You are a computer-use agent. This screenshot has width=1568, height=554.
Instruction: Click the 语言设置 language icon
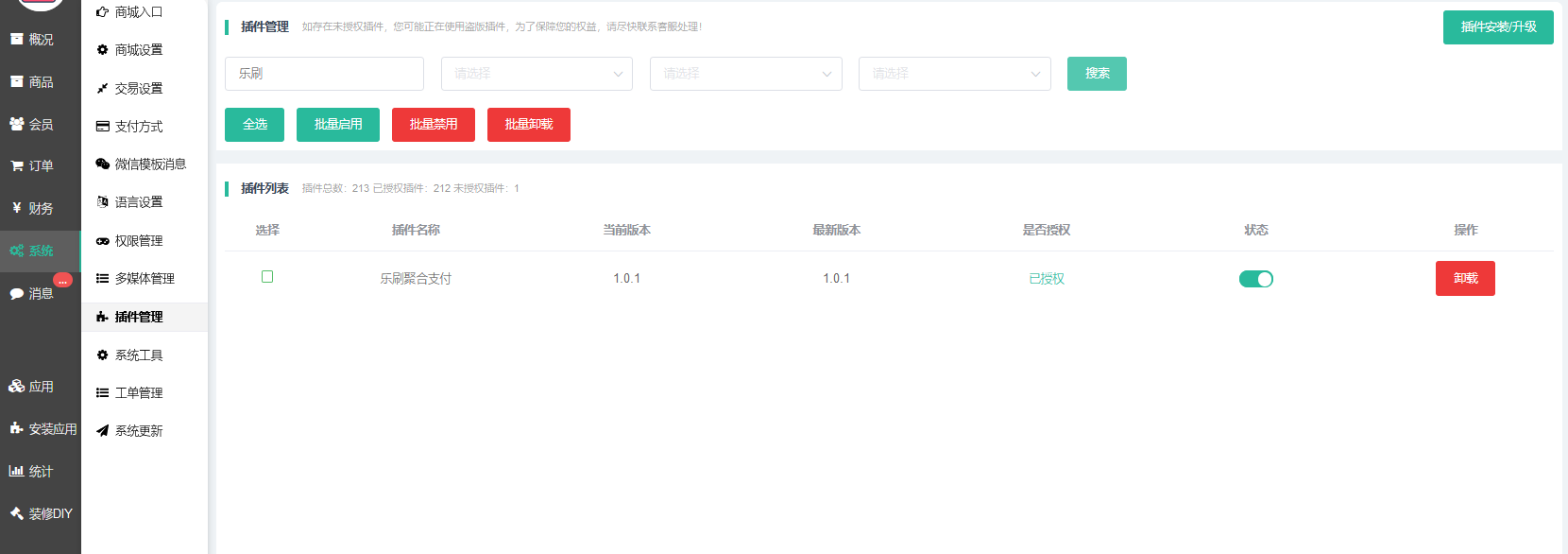(102, 201)
